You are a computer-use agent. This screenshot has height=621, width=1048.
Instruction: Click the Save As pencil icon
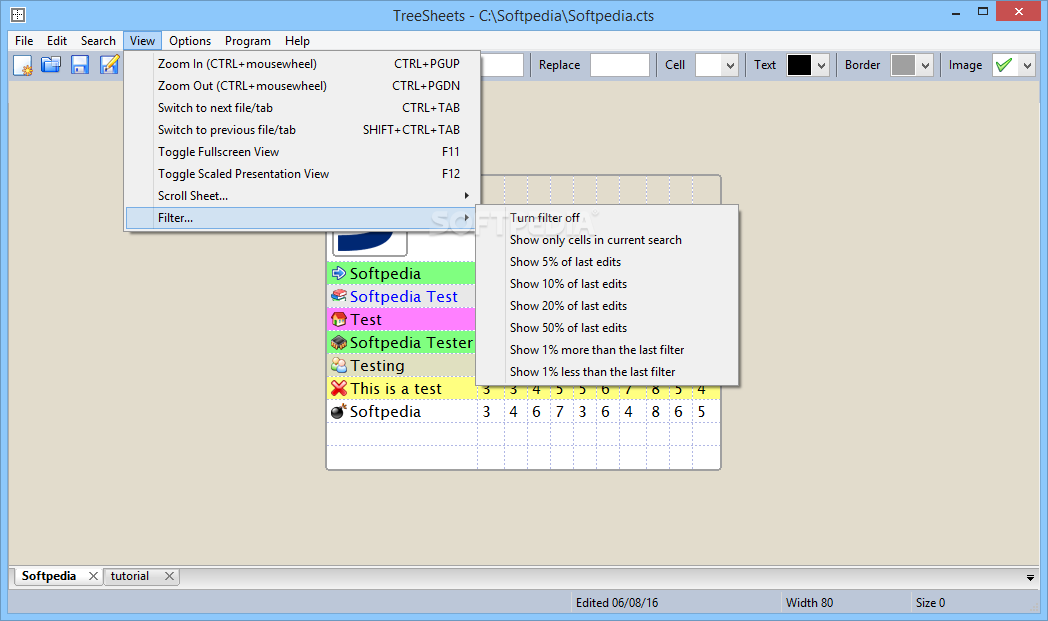point(109,65)
